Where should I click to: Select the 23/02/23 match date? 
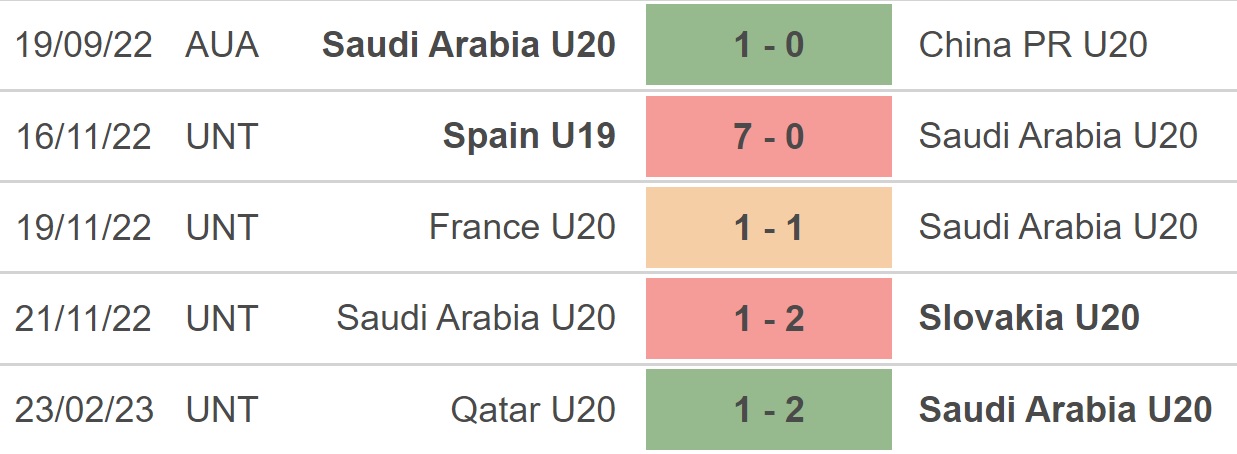point(84,409)
